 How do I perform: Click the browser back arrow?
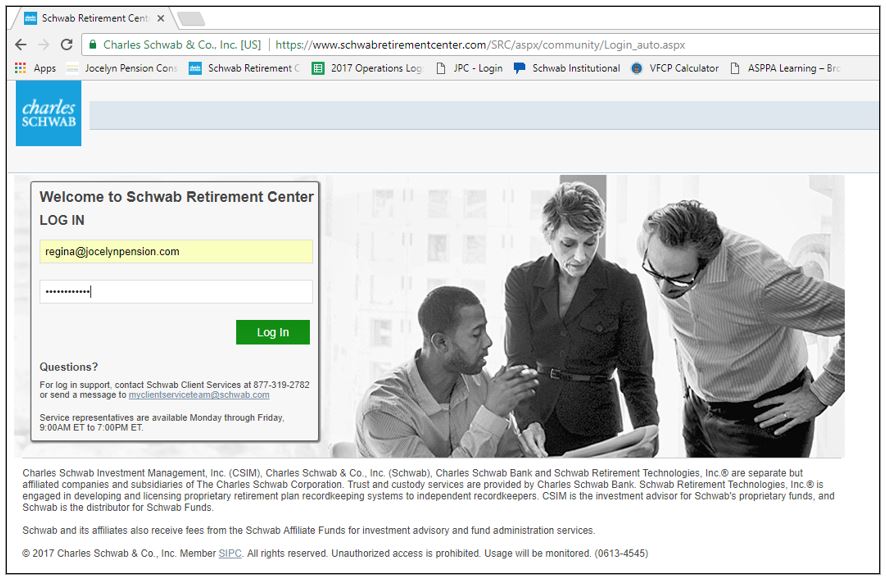click(21, 45)
